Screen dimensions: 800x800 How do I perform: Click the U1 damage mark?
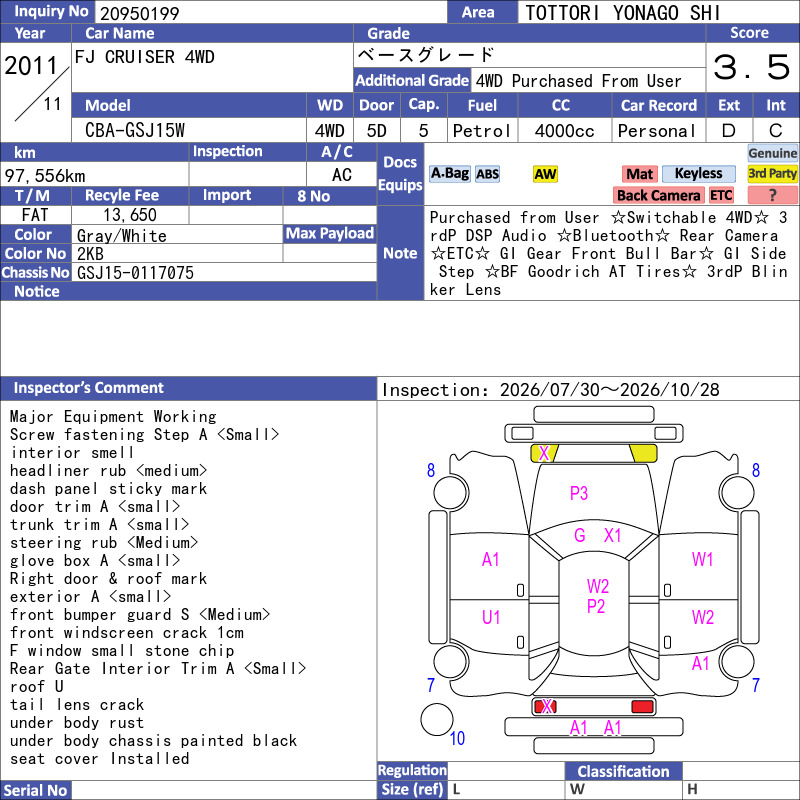click(x=491, y=618)
